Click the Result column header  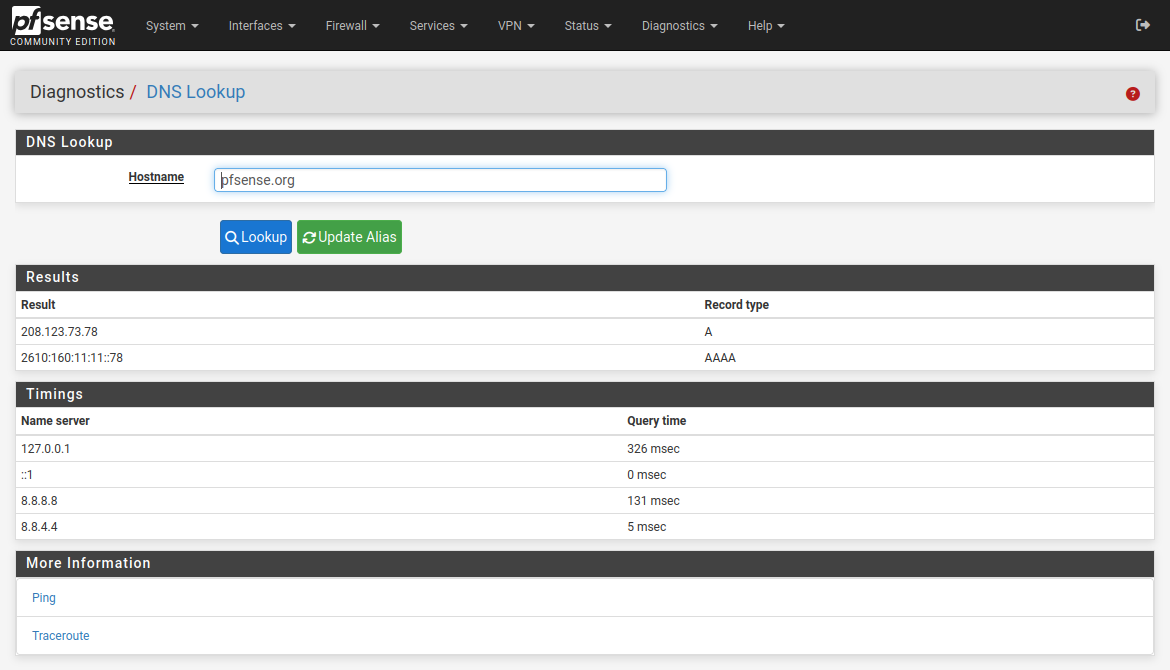click(x=38, y=304)
